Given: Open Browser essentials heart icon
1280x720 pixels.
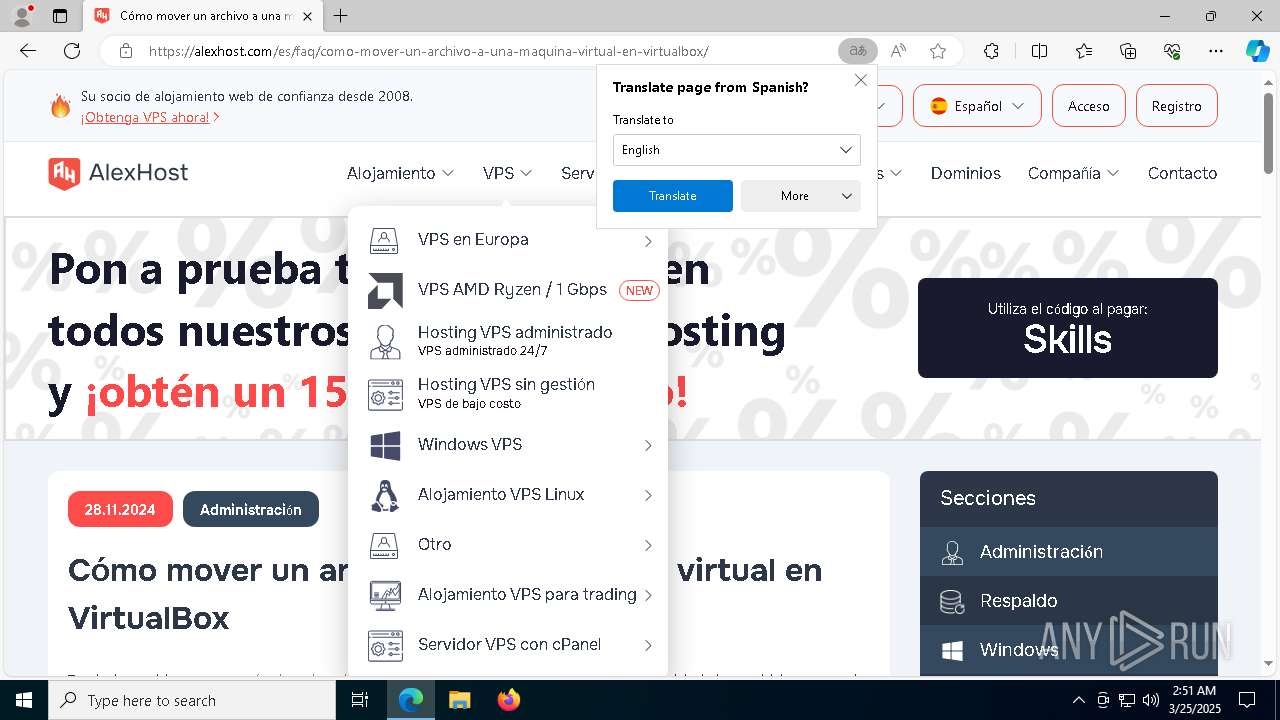Looking at the screenshot, I should click(x=1172, y=51).
